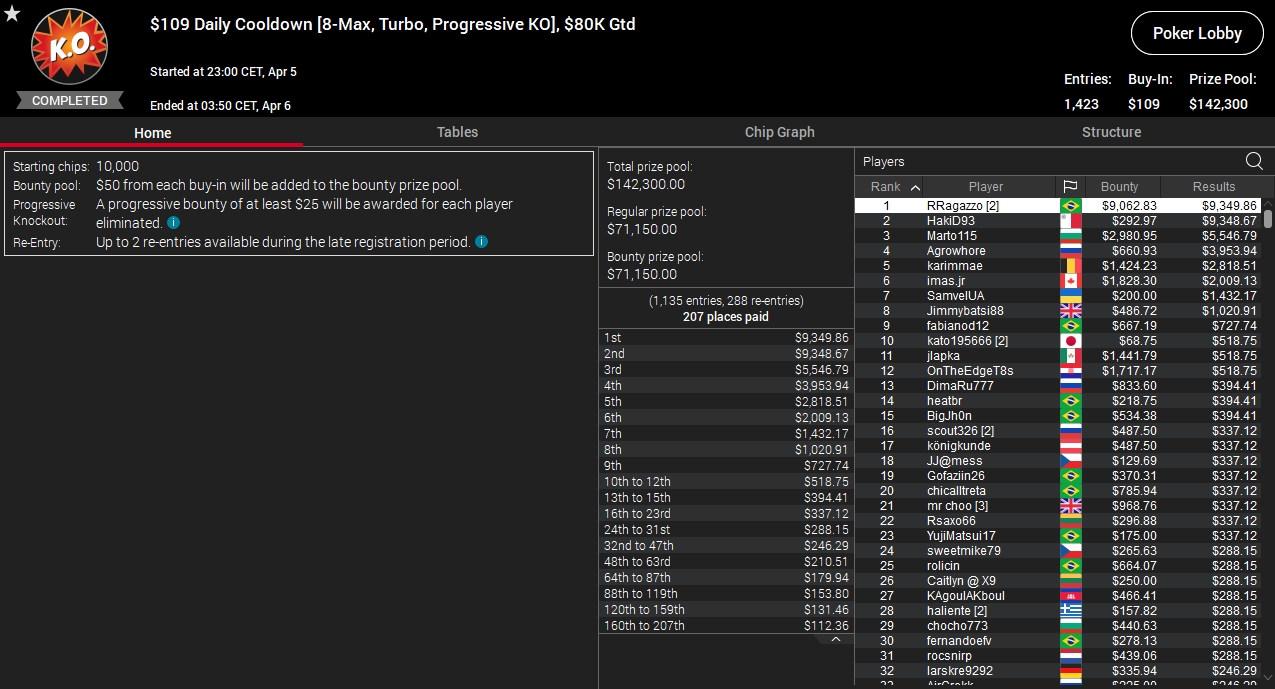The width and height of the screenshot is (1275, 689).
Task: Click scroll-down arrow in Players list
Action: coord(1268,682)
